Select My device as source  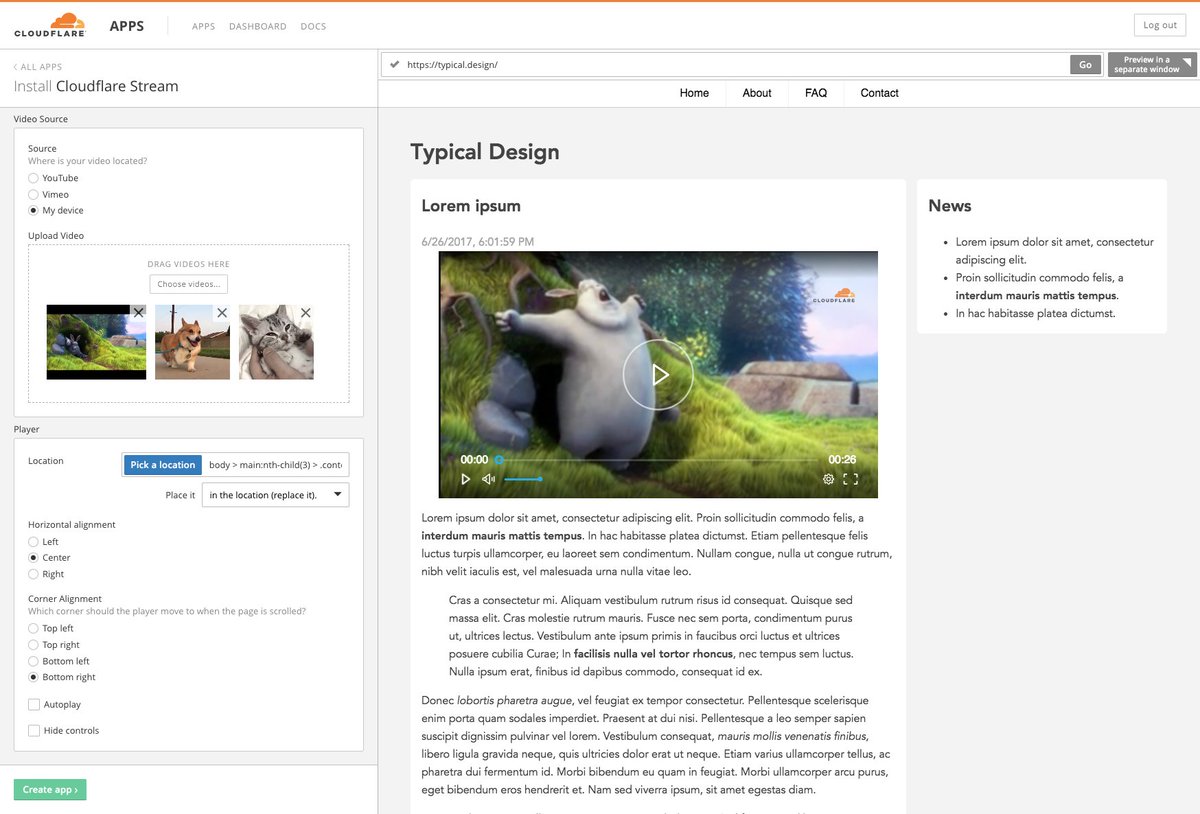coord(33,210)
